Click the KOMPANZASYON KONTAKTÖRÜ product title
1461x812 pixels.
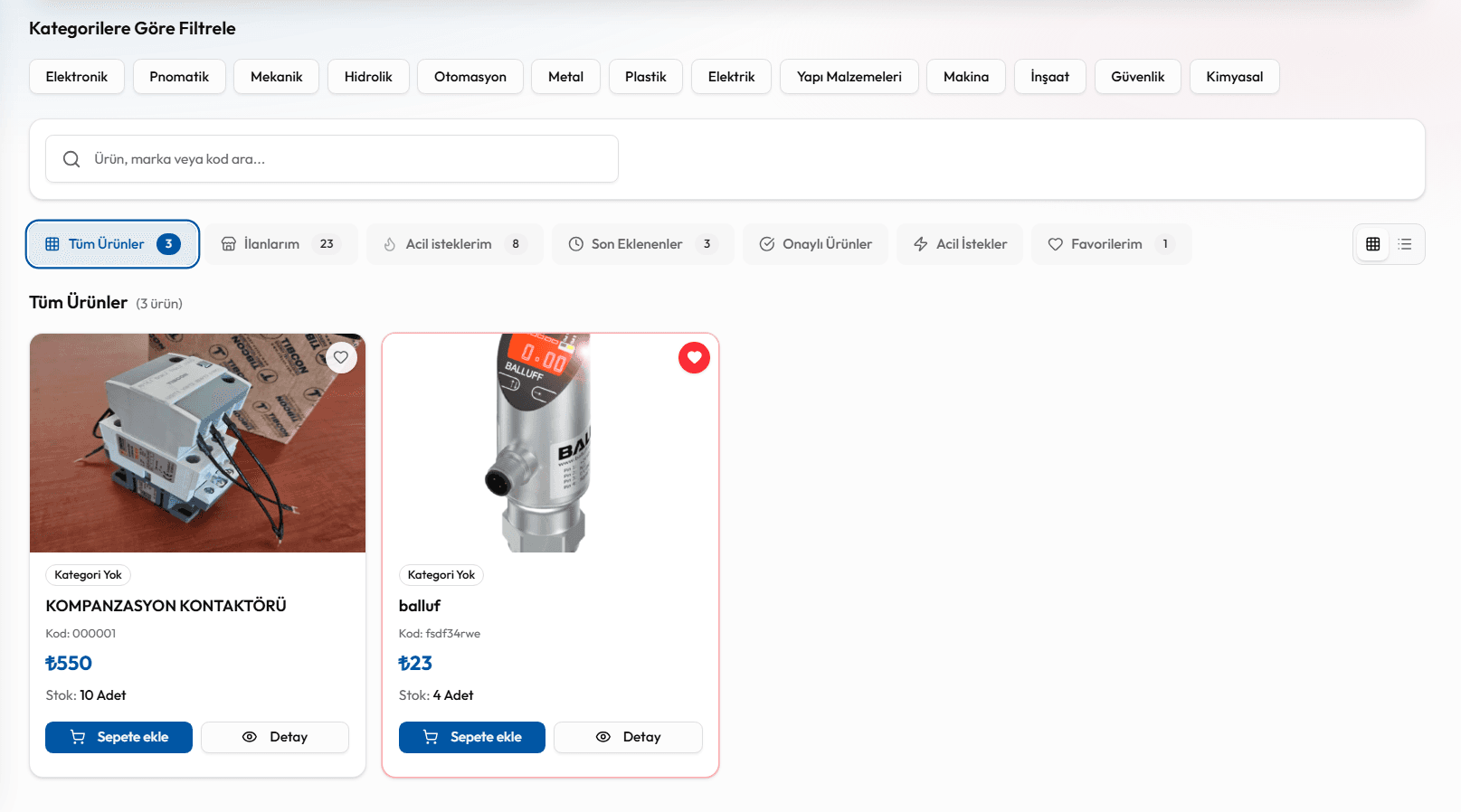[166, 606]
